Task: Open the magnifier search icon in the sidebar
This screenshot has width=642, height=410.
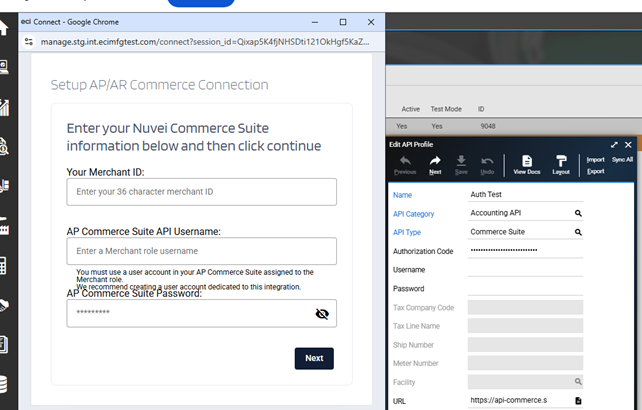Action: 4,146
